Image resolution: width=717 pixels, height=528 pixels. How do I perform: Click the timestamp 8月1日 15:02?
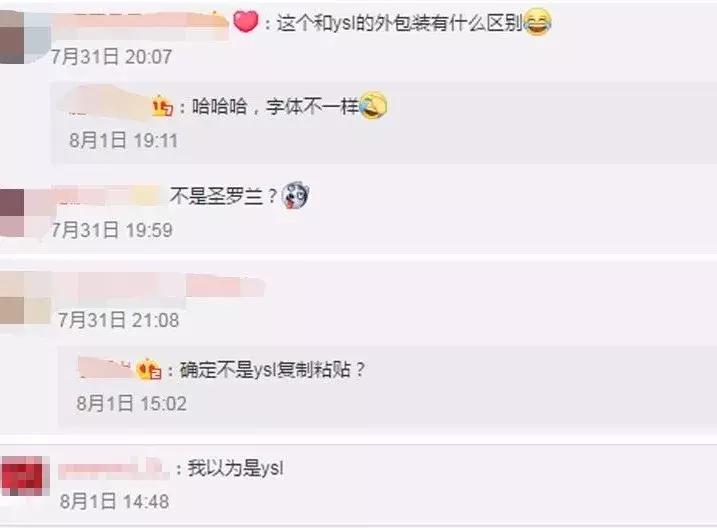pyautogui.click(x=132, y=404)
